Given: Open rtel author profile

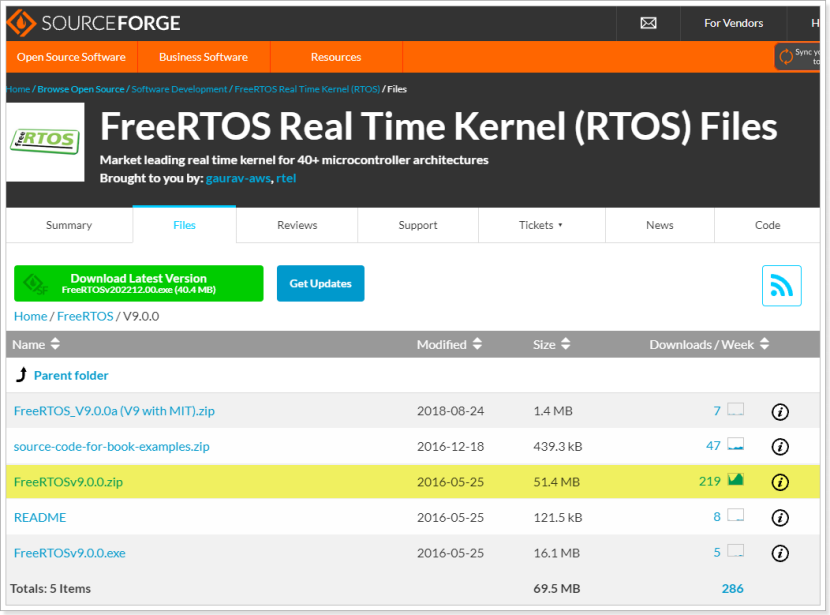Looking at the screenshot, I should point(286,178).
